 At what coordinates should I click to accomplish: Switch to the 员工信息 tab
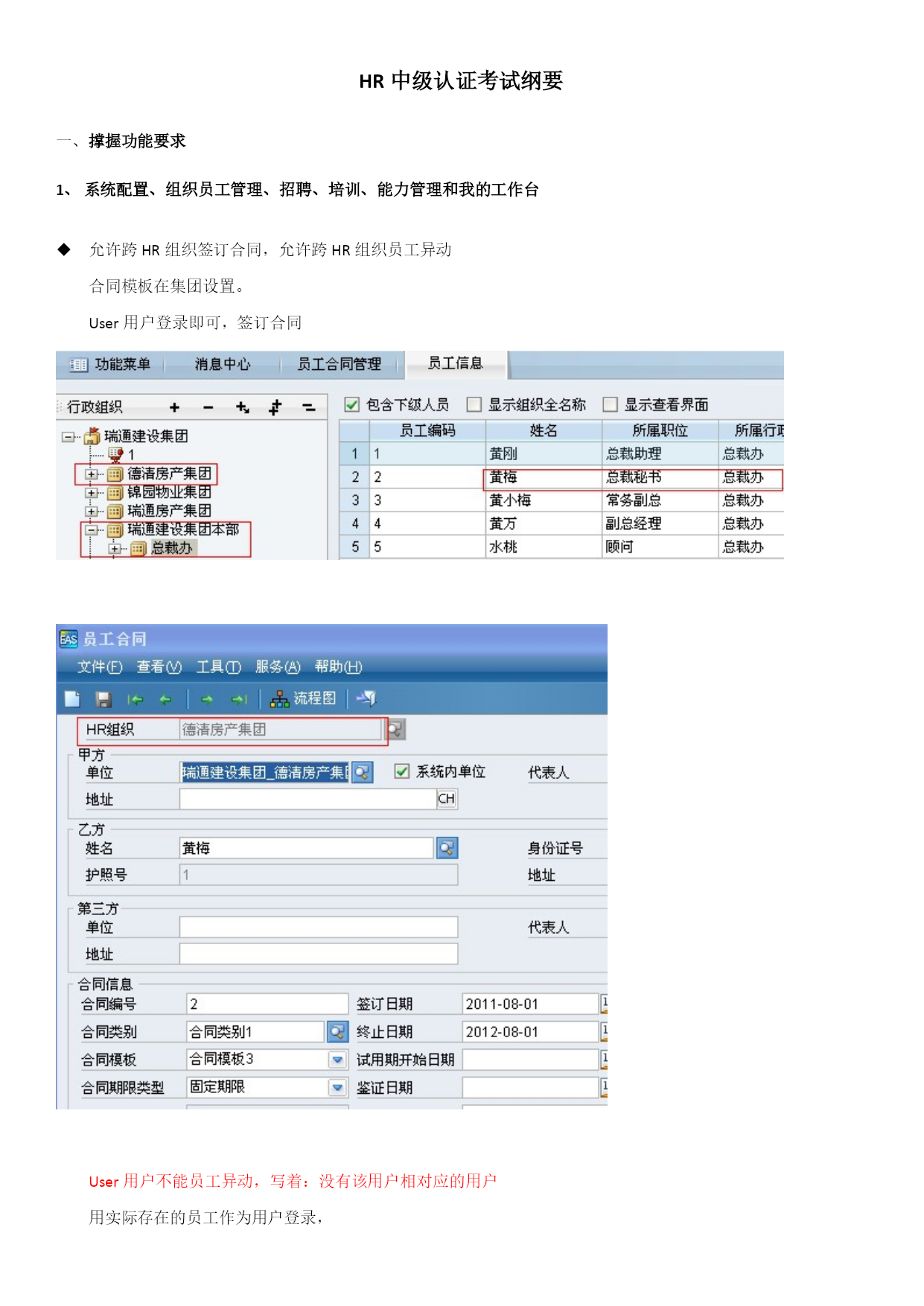[456, 363]
